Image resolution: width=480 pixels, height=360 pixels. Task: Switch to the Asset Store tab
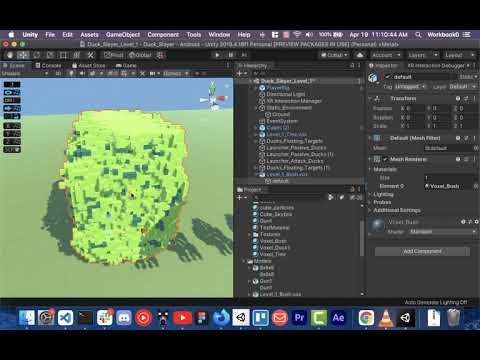pyautogui.click(x=89, y=66)
